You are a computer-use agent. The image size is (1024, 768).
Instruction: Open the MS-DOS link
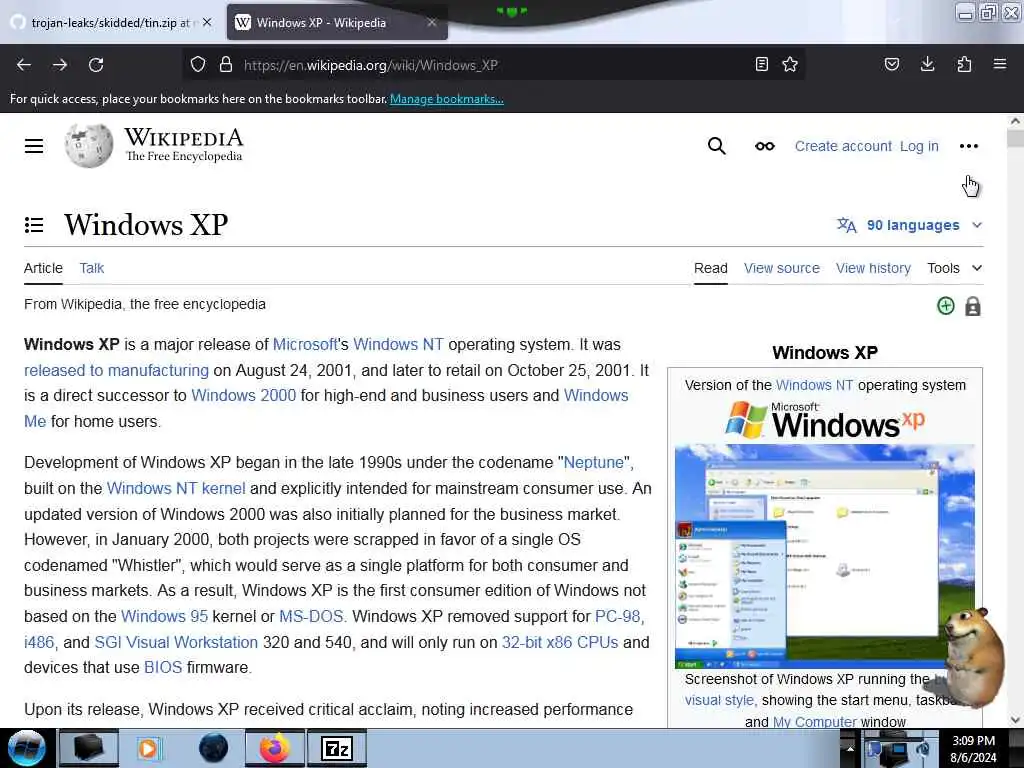point(311,616)
